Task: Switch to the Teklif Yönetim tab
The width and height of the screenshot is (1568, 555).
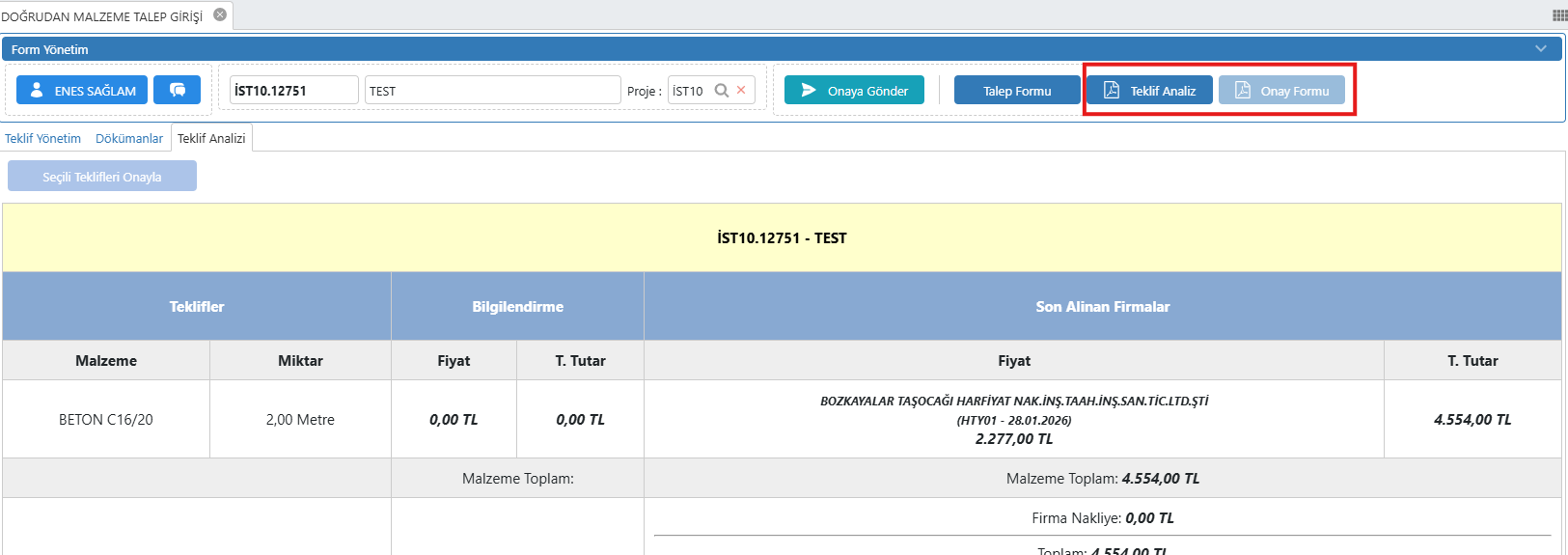Action: click(42, 138)
